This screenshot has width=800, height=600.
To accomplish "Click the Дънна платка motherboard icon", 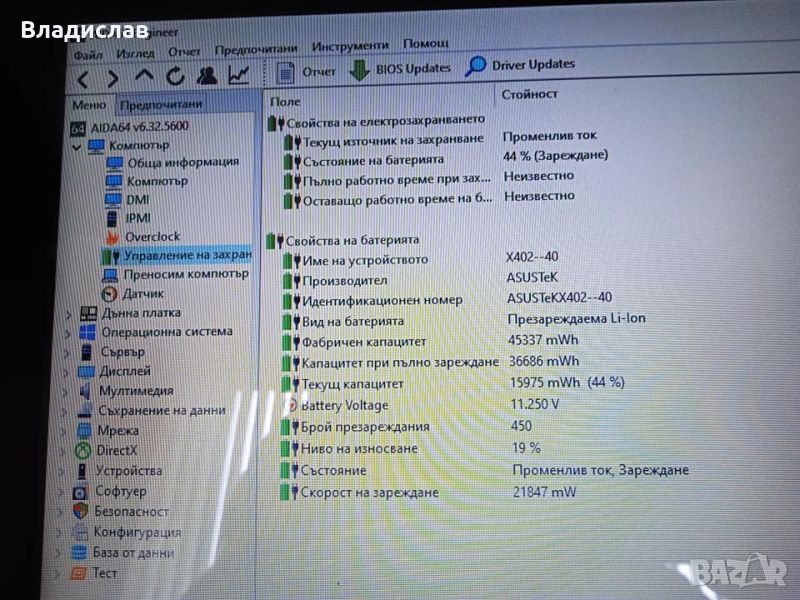I will 88,313.
